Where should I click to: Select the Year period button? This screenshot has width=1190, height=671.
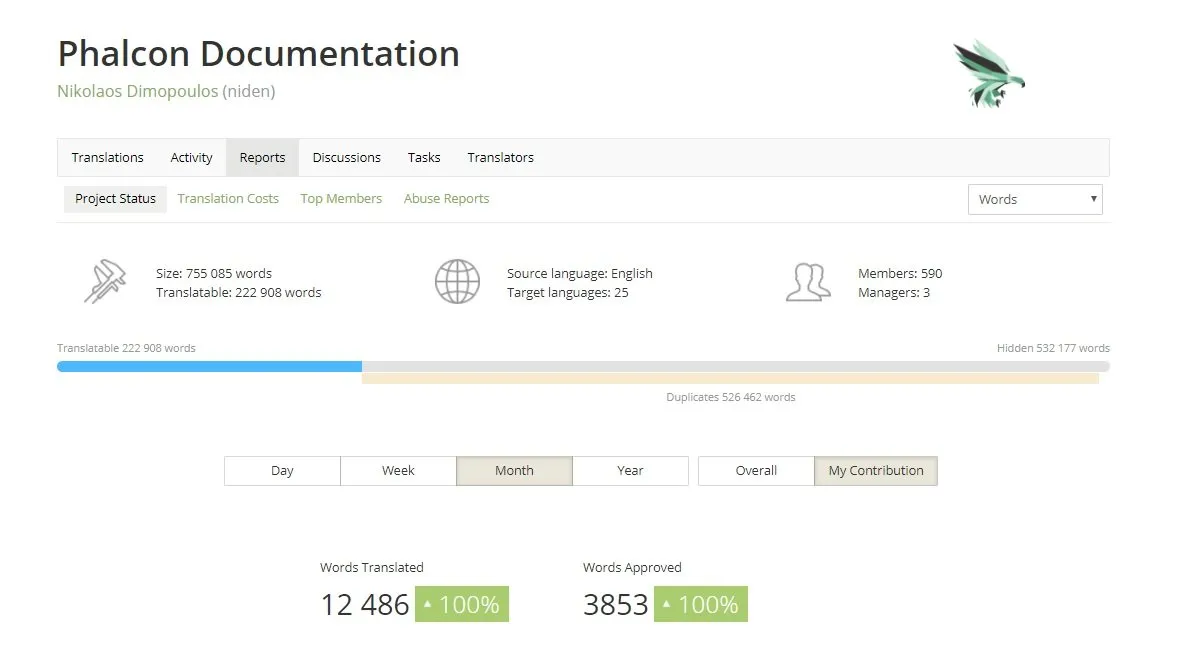[x=631, y=471]
